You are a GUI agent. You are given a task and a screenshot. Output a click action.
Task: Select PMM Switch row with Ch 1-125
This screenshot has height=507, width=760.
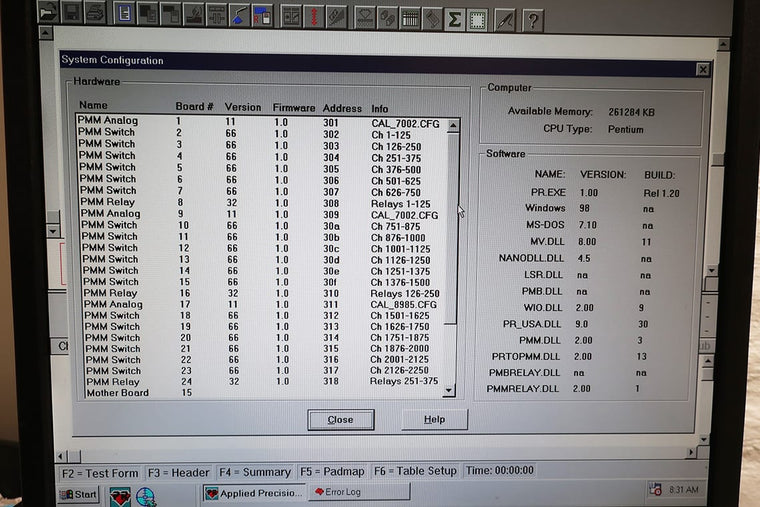point(261,133)
